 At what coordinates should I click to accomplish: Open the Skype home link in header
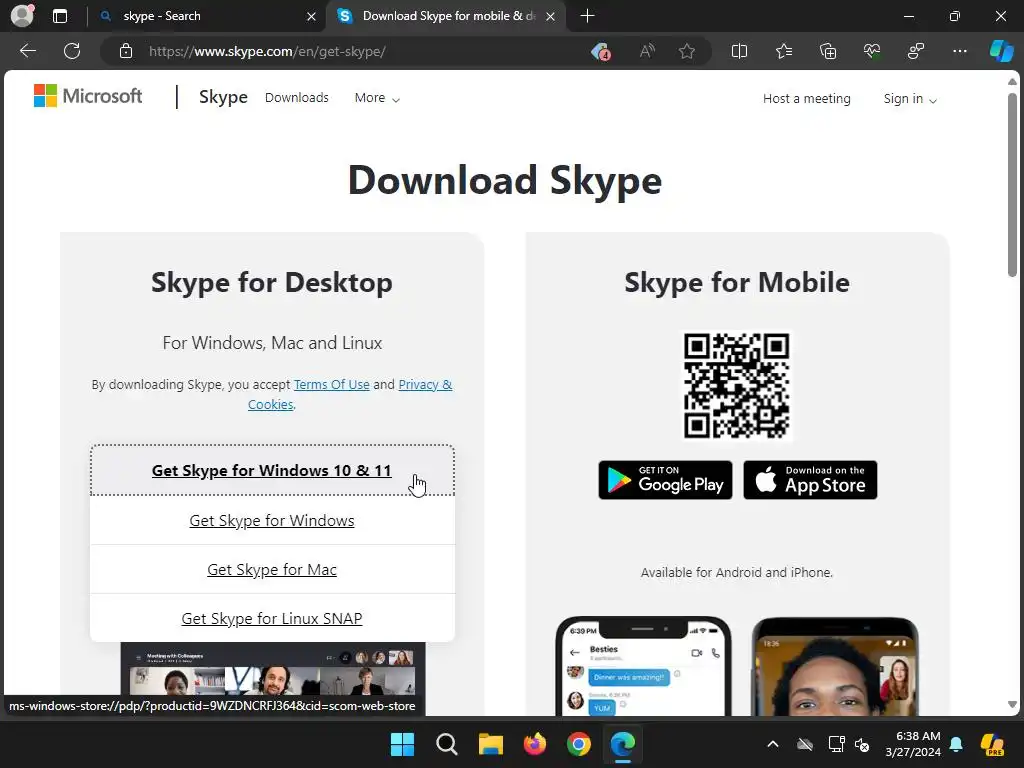223,97
